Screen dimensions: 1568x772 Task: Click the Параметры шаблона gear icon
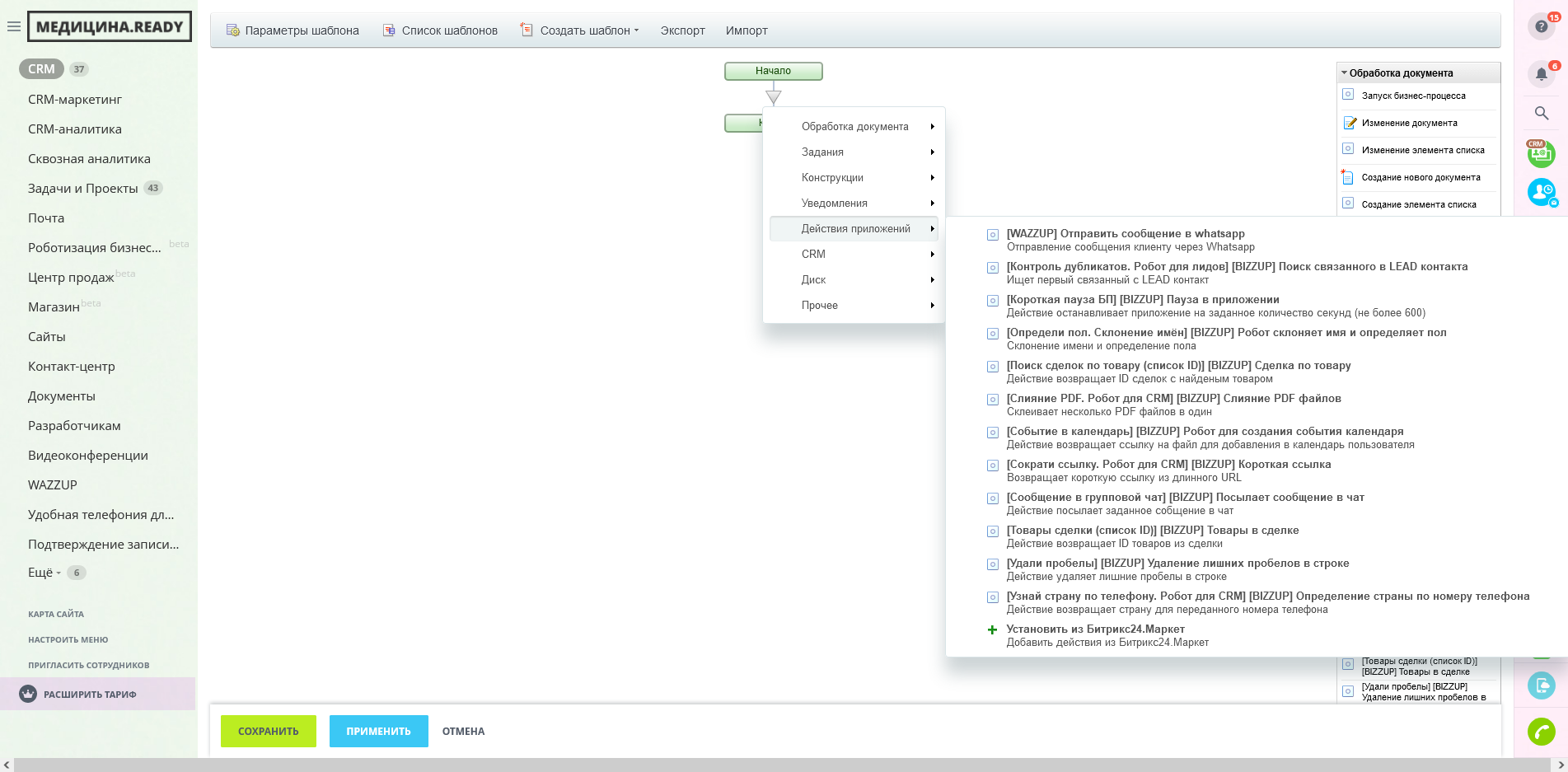point(232,30)
